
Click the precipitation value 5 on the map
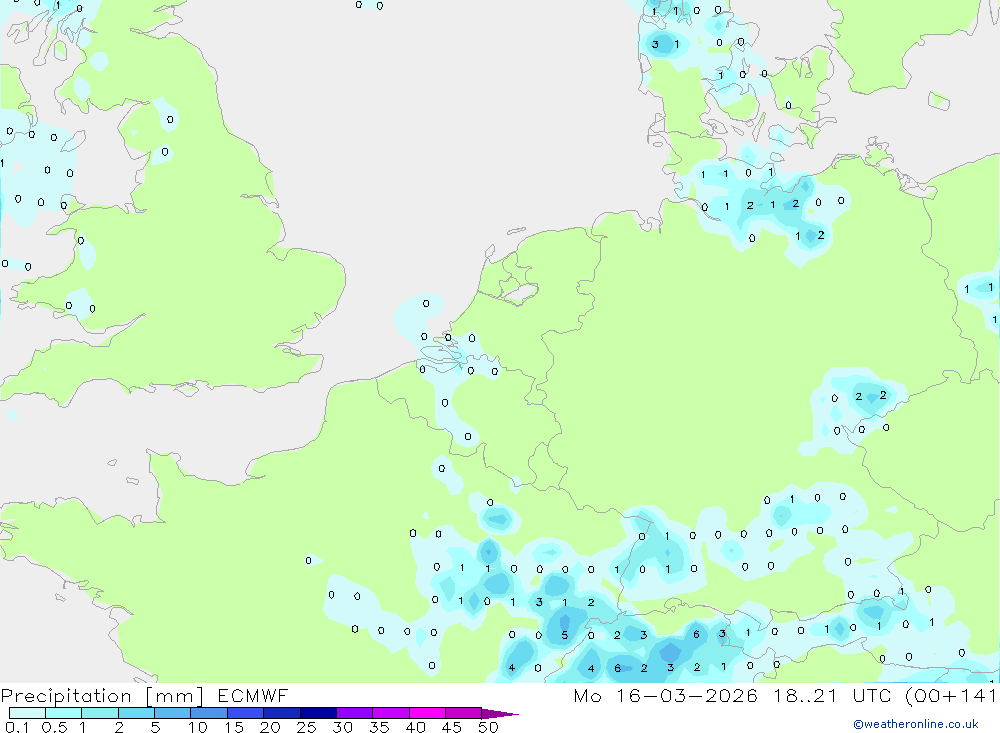click(564, 635)
